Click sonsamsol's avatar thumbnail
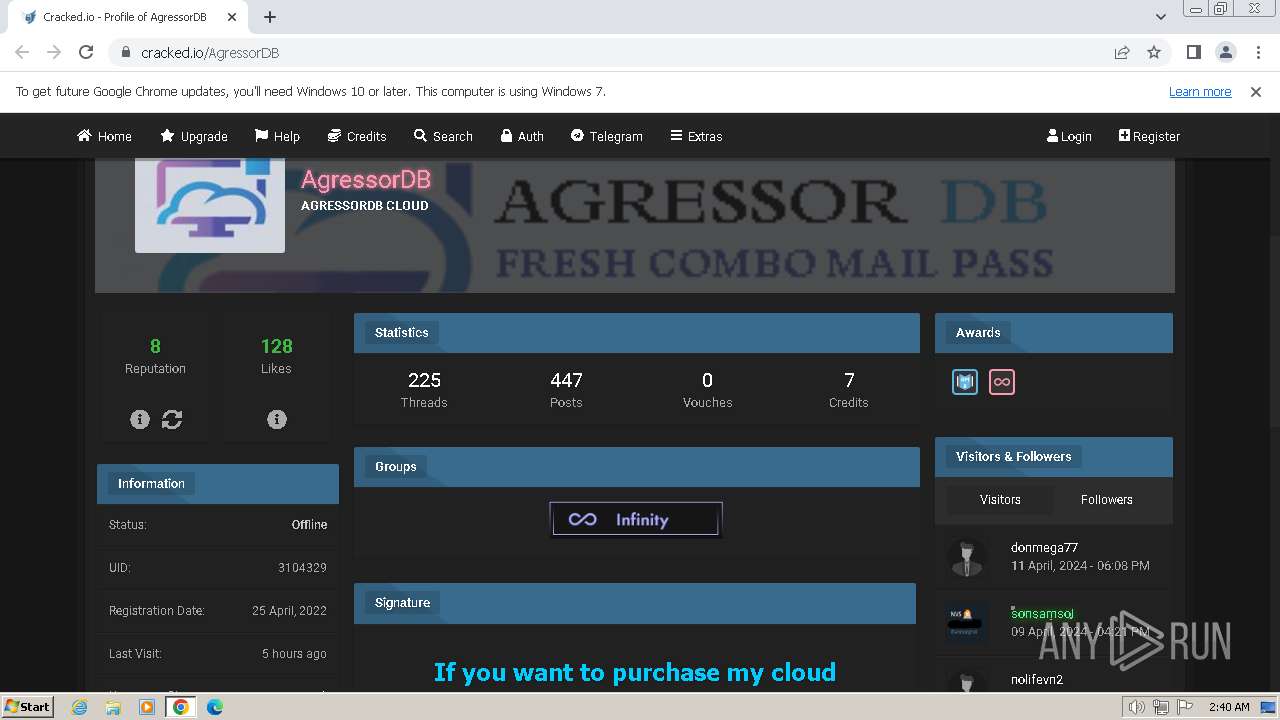This screenshot has width=1280, height=720. (967, 623)
